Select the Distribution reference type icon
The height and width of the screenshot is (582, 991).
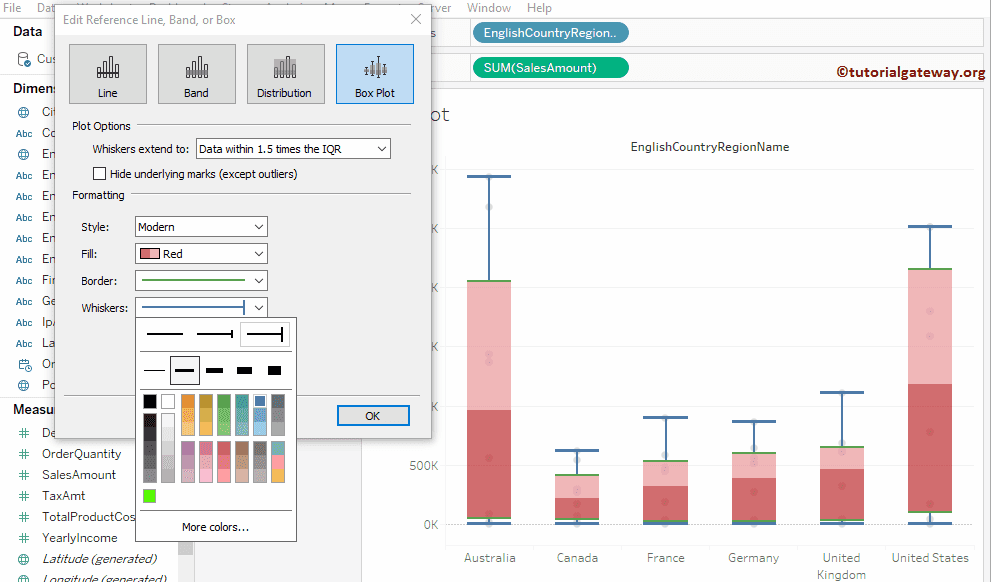coord(285,73)
